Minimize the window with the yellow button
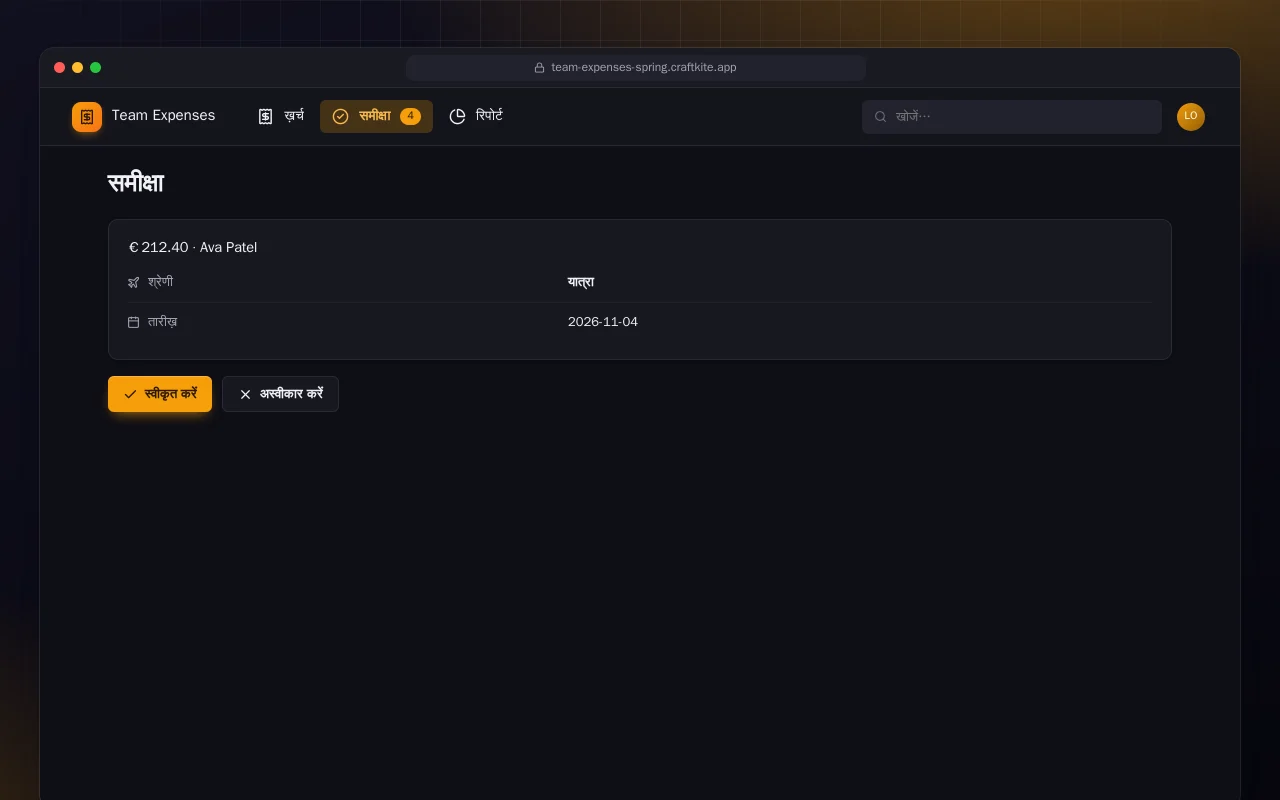This screenshot has width=1280, height=800. [x=77, y=68]
